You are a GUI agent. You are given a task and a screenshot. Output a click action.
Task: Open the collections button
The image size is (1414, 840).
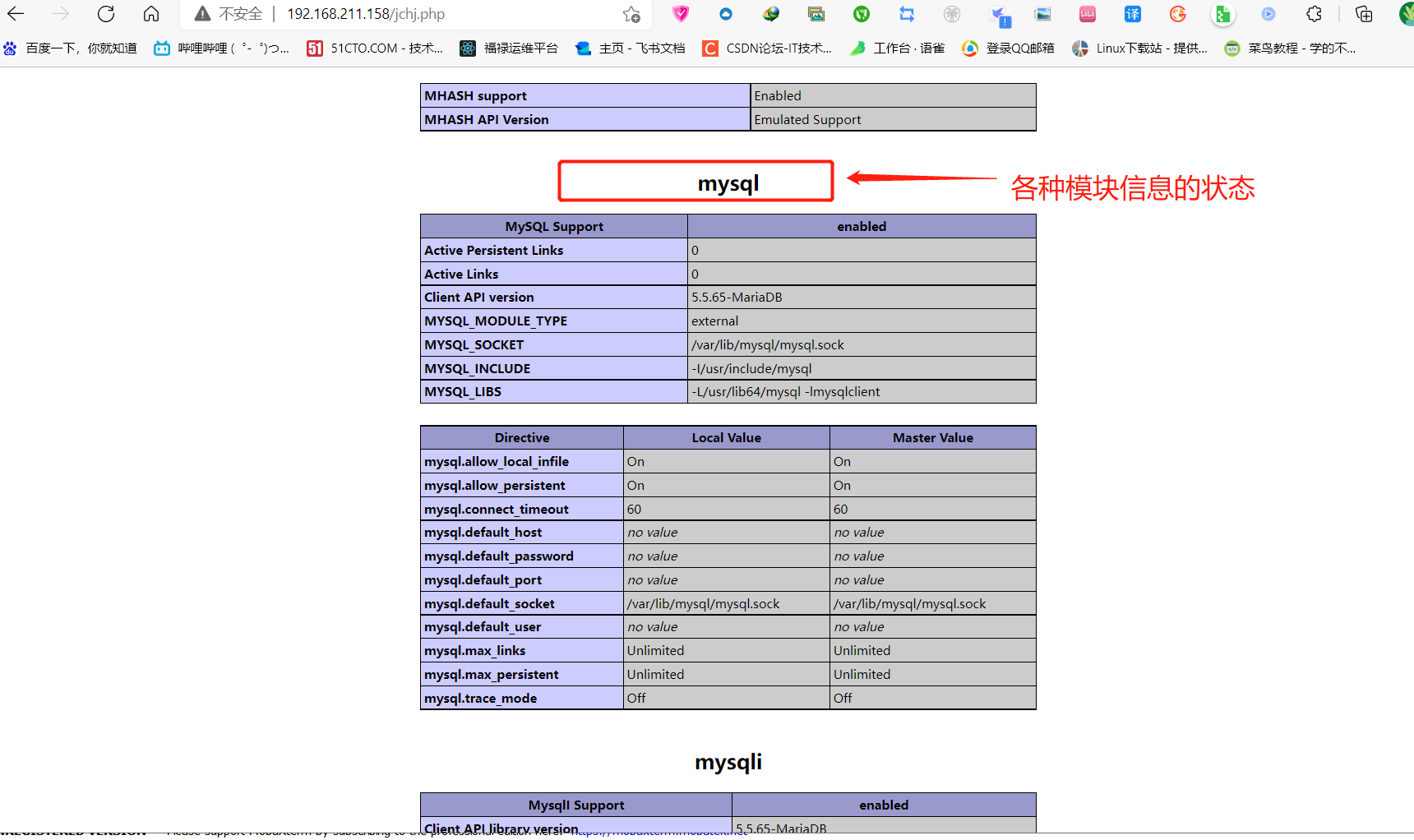point(1364,14)
